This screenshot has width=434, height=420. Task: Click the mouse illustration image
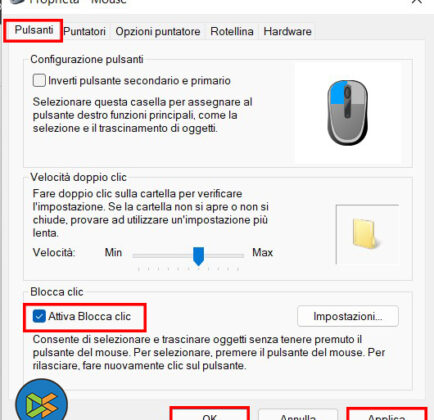click(x=347, y=113)
